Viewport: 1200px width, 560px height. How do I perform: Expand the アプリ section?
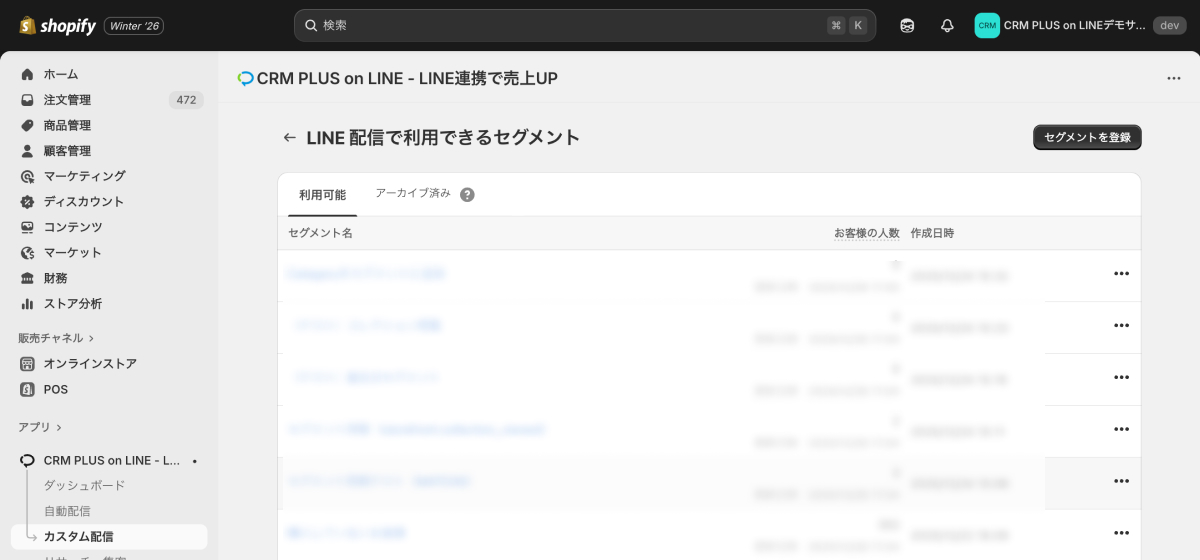tap(40, 427)
